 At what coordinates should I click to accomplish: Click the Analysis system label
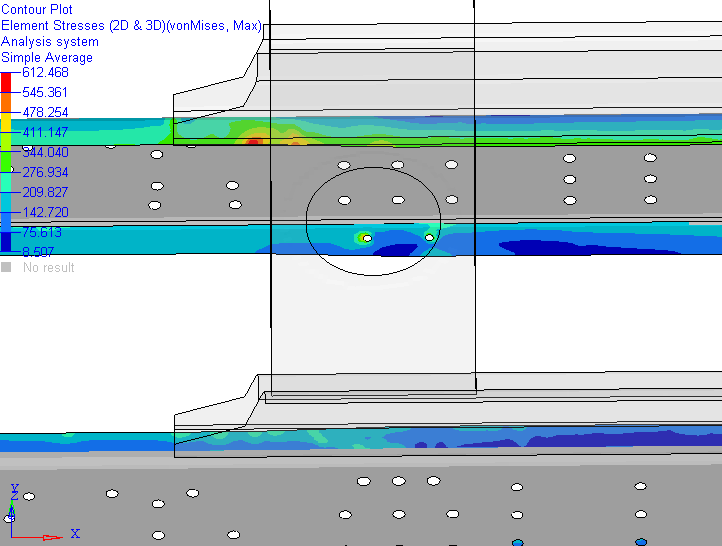coord(50,41)
